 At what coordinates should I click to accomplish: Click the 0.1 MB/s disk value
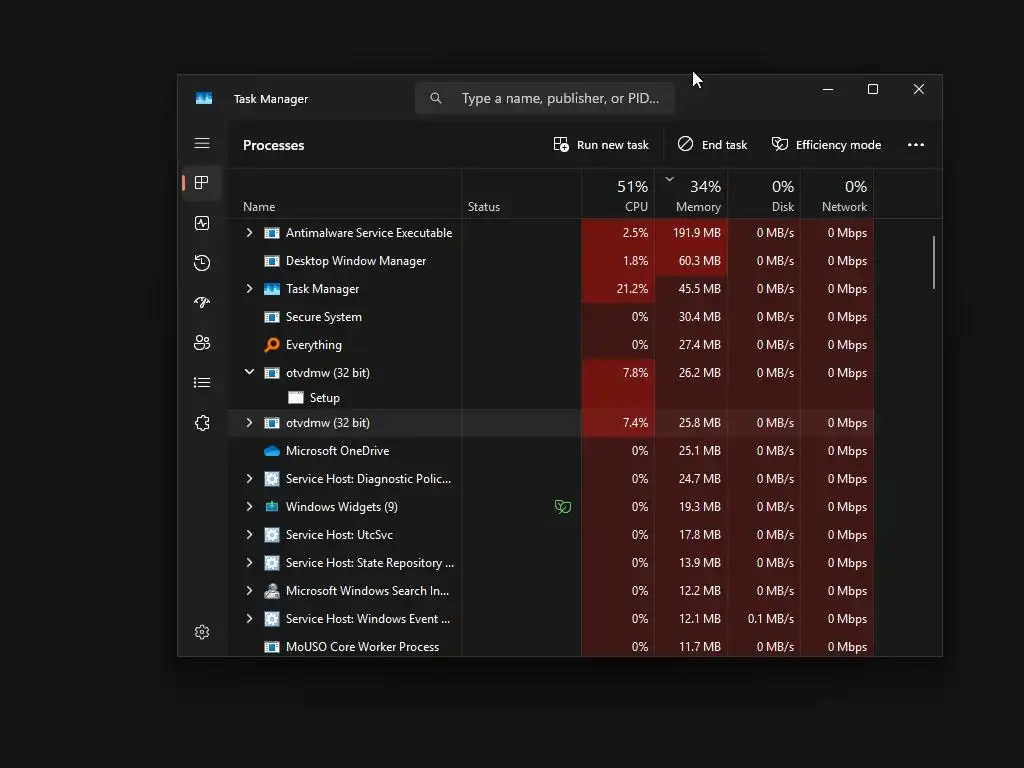coord(771,619)
